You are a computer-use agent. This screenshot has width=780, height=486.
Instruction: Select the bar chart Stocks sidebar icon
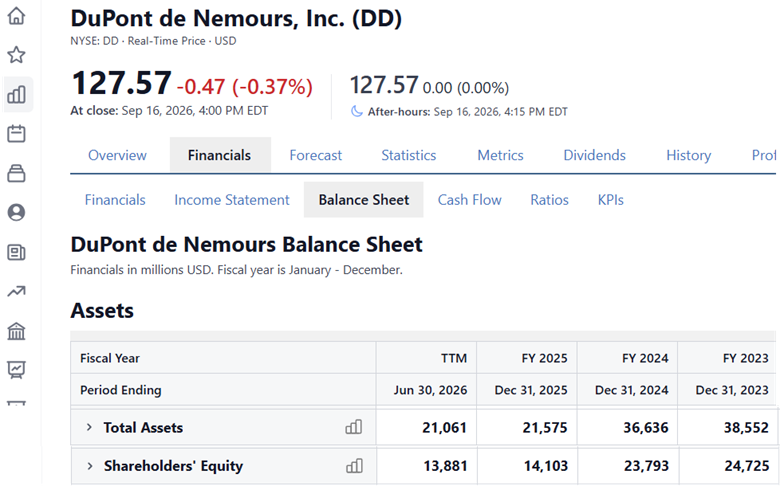click(16, 94)
